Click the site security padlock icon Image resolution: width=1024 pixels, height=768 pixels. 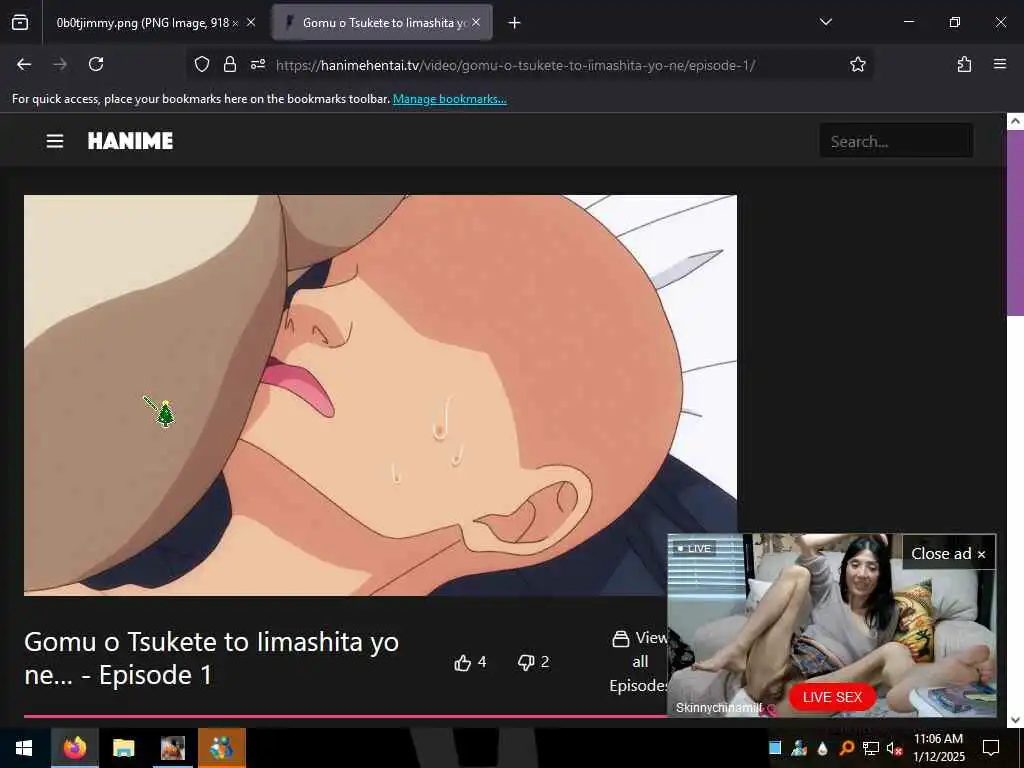point(229,64)
